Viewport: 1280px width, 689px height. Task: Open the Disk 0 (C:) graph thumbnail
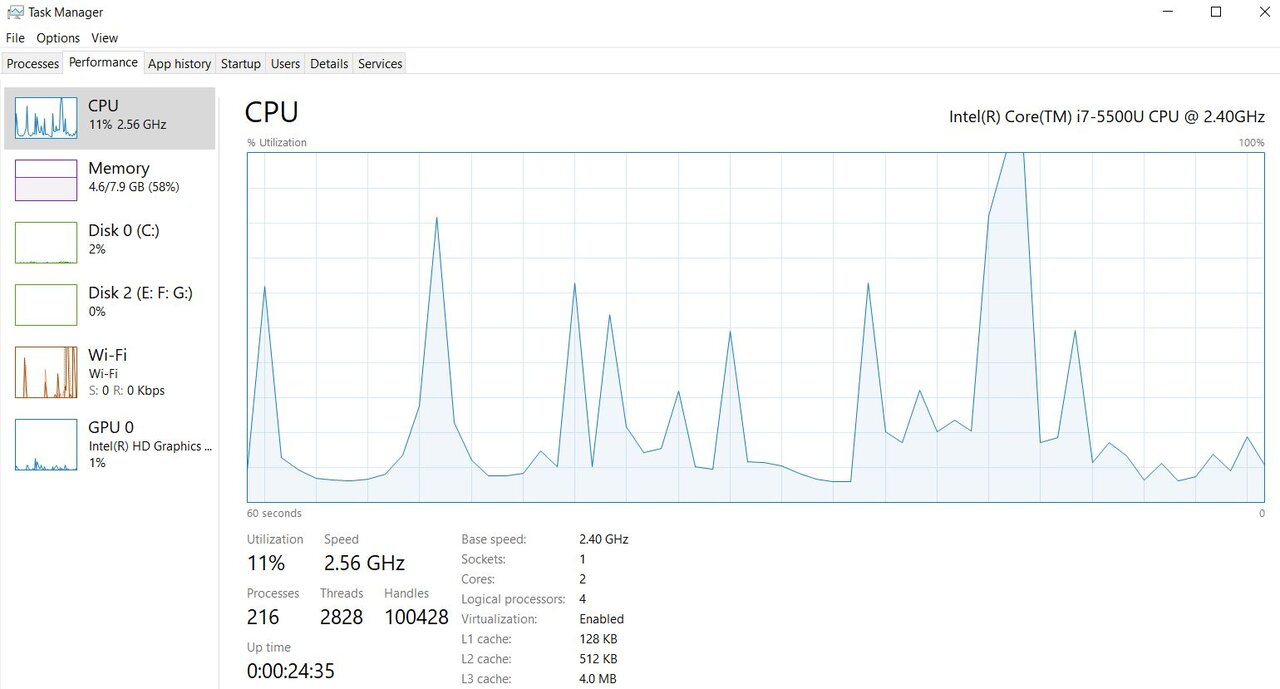[x=46, y=243]
